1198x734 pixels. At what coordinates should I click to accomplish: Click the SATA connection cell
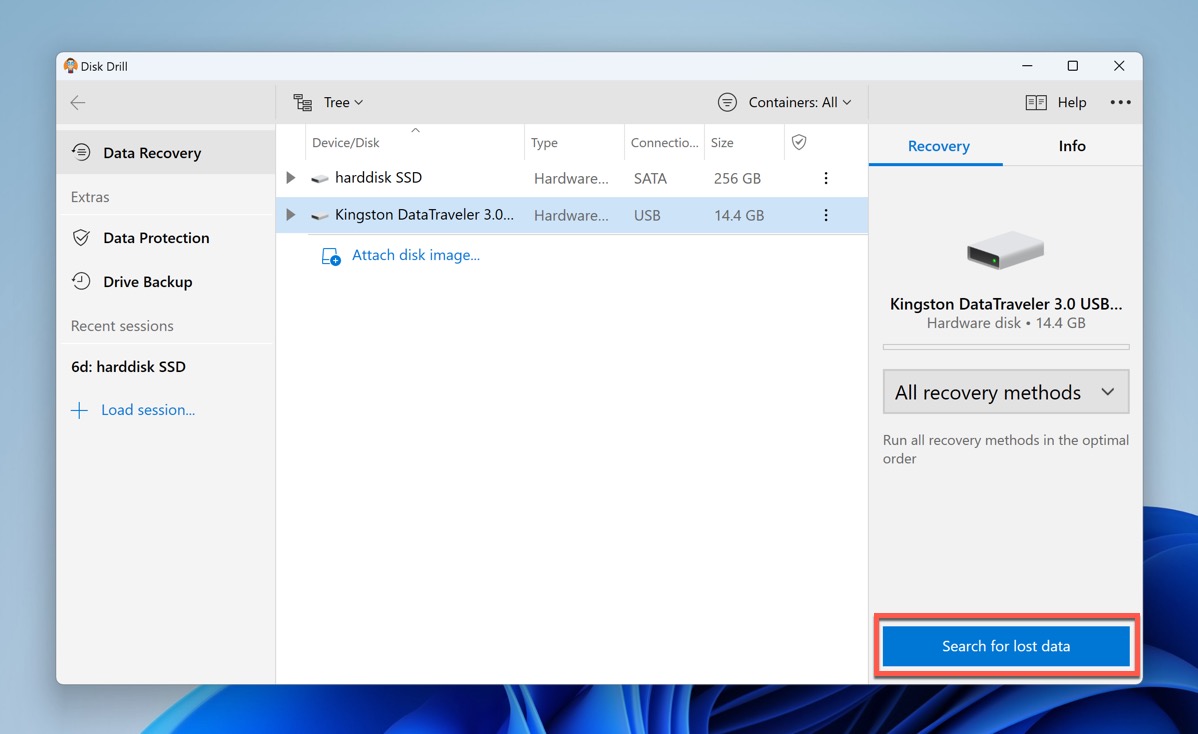click(650, 179)
